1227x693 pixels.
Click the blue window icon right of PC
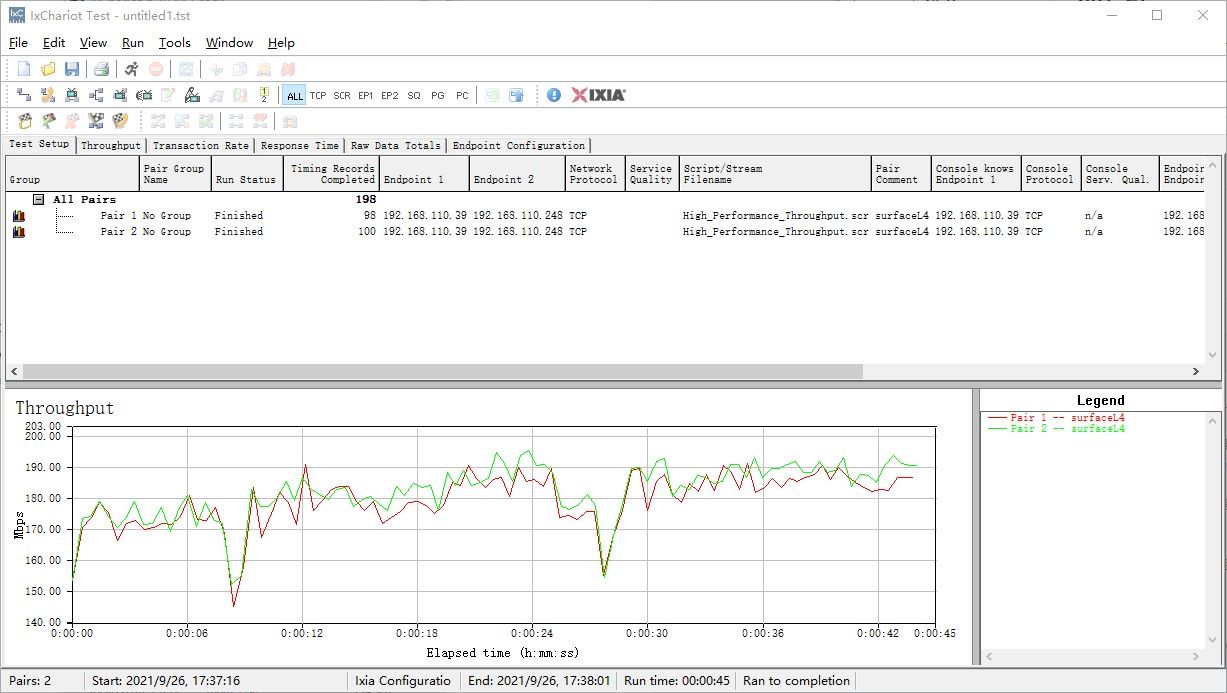click(x=517, y=95)
